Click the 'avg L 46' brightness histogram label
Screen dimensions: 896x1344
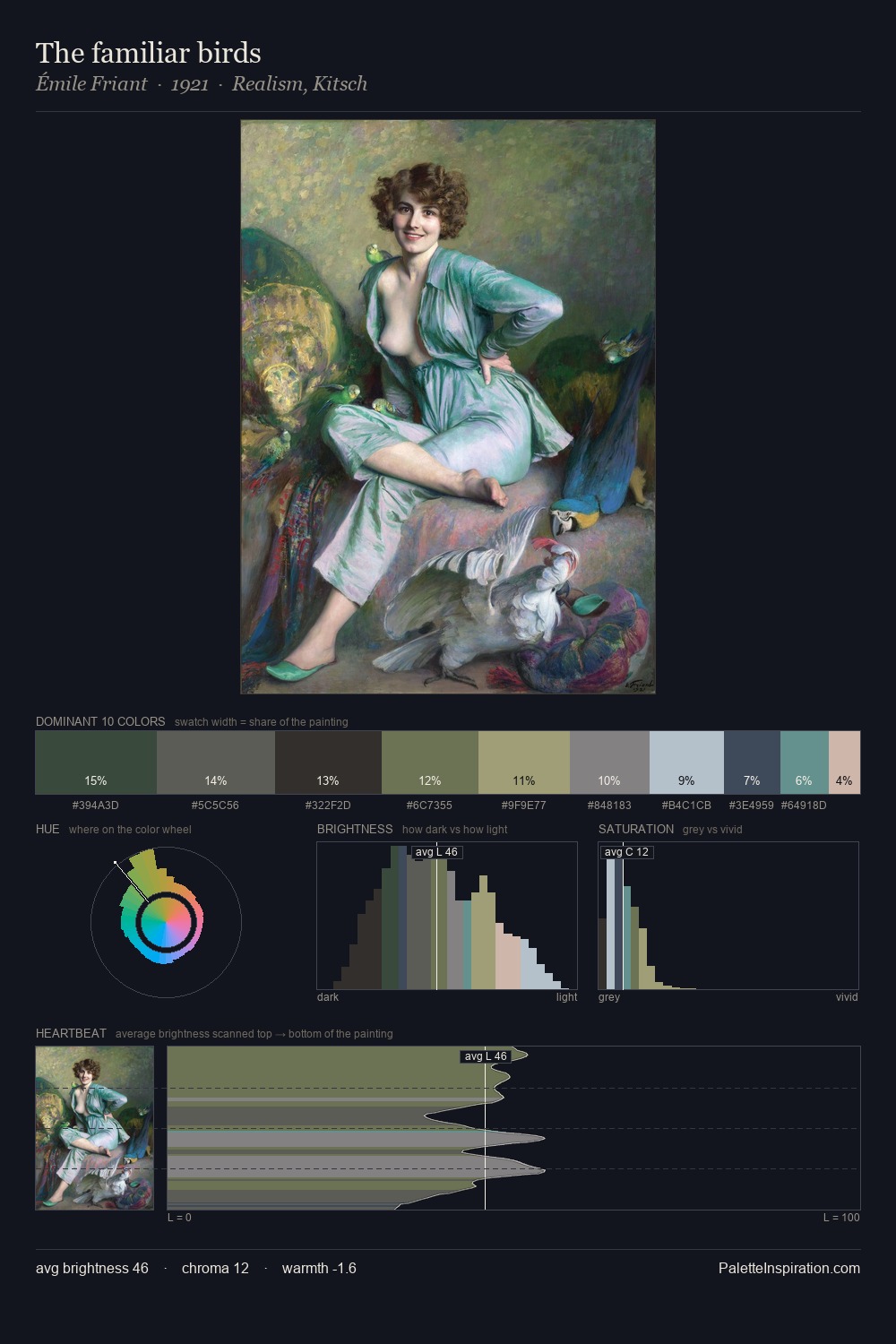(437, 852)
